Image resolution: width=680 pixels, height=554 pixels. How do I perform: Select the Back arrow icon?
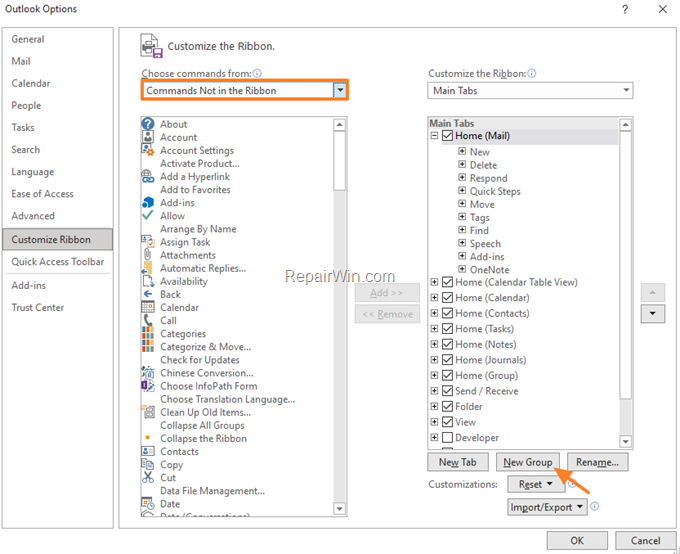148,294
